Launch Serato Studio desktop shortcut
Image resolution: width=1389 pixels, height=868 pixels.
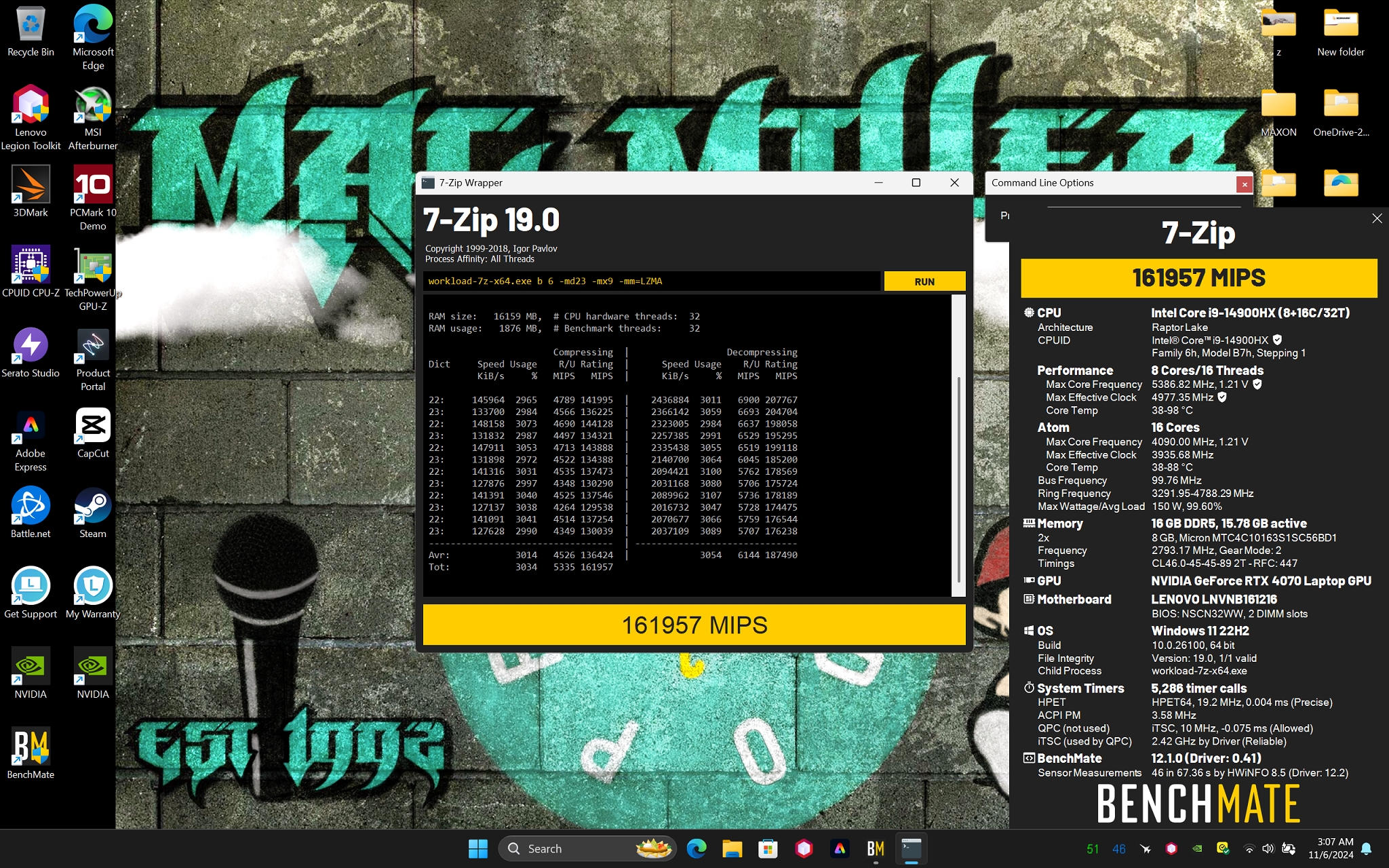(x=31, y=353)
